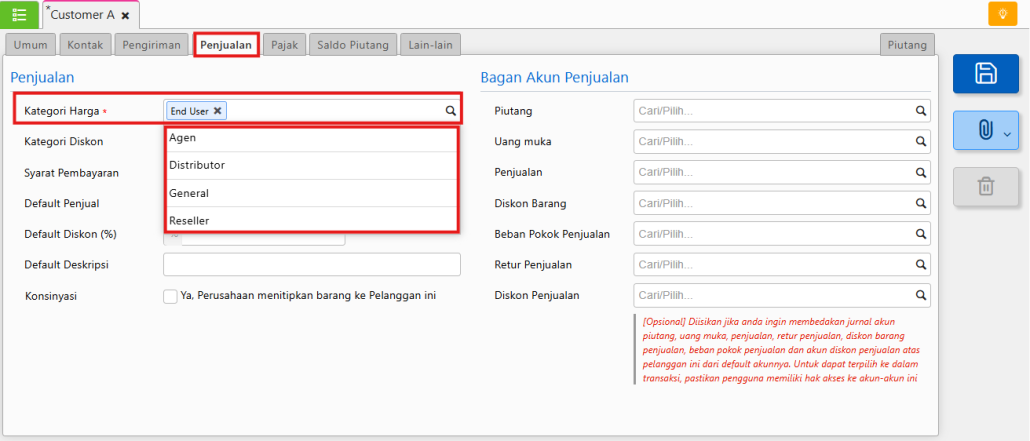The height and width of the screenshot is (441, 1030).
Task: Click the Piutang button at top right
Action: coord(907,45)
